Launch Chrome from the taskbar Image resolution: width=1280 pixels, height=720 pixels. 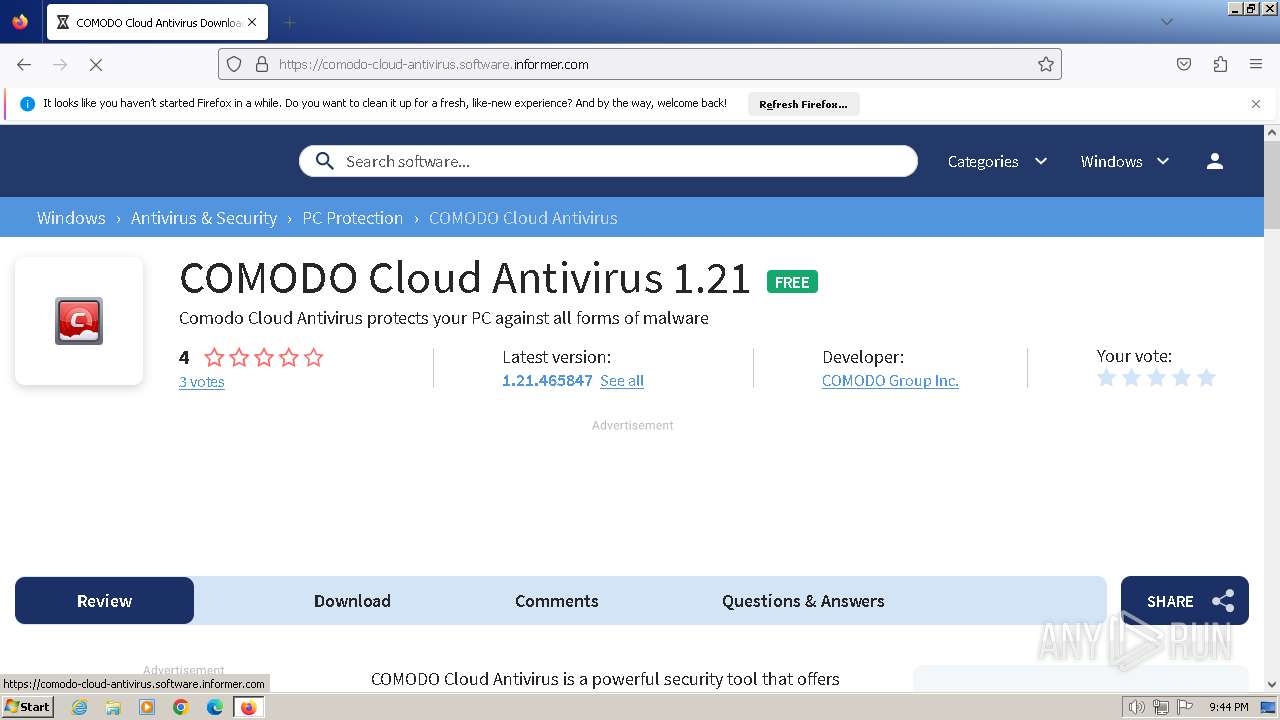tap(181, 707)
